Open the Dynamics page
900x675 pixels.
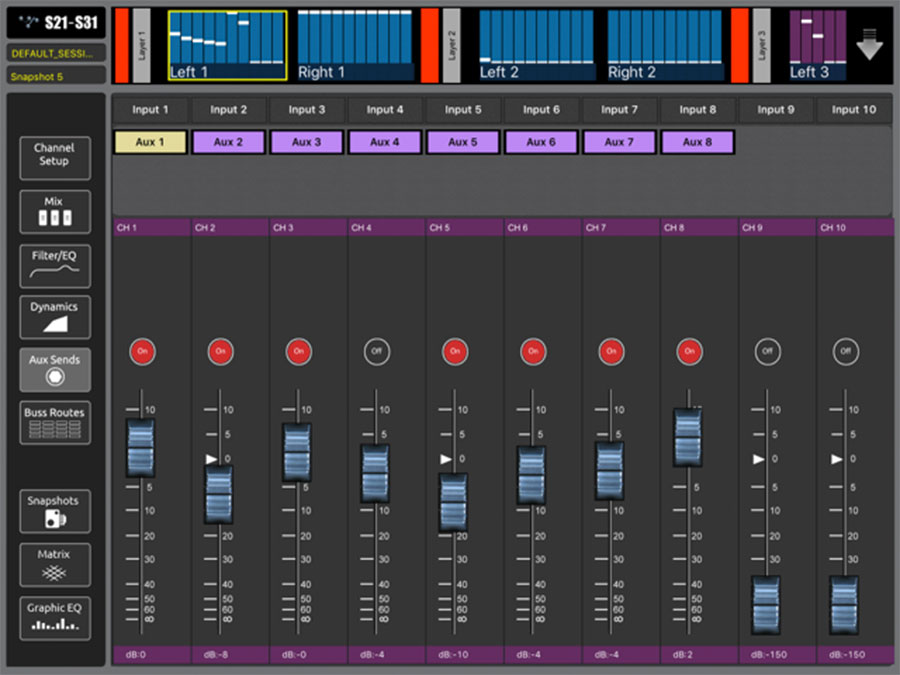point(55,317)
